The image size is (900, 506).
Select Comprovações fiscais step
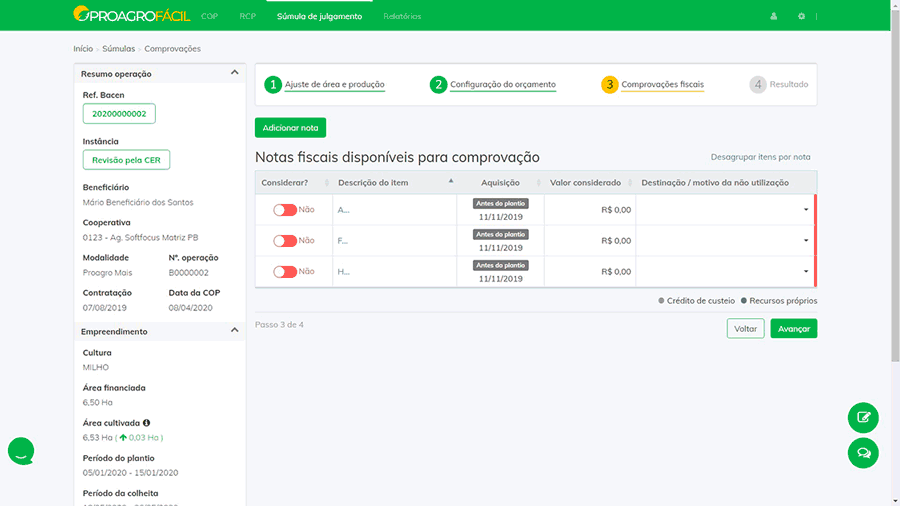662,84
